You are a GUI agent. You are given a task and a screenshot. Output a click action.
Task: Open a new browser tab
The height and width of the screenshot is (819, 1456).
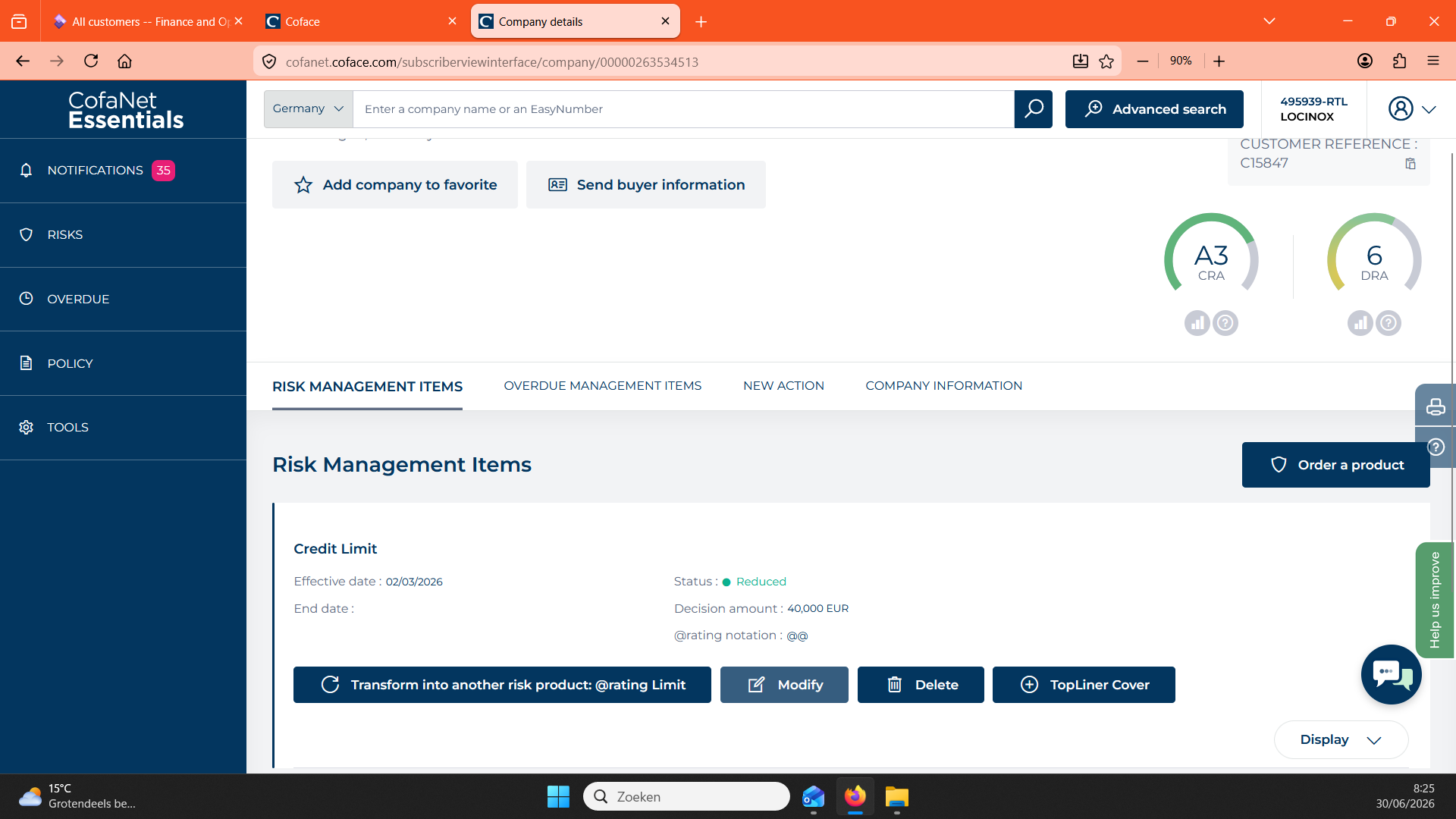click(x=701, y=21)
